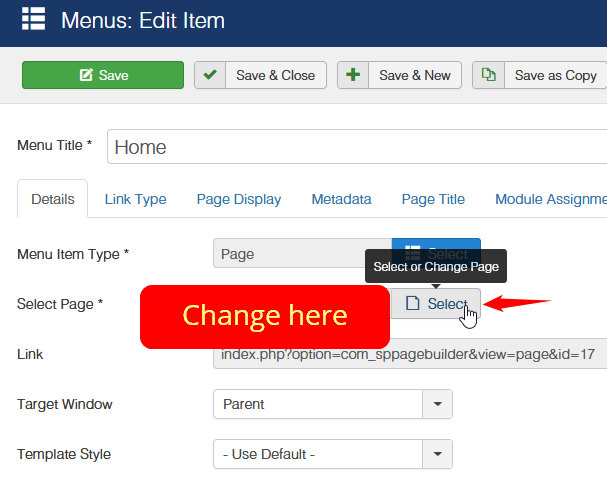Expand the Target Window dropdown arrow
607x487 pixels.
(x=438, y=404)
